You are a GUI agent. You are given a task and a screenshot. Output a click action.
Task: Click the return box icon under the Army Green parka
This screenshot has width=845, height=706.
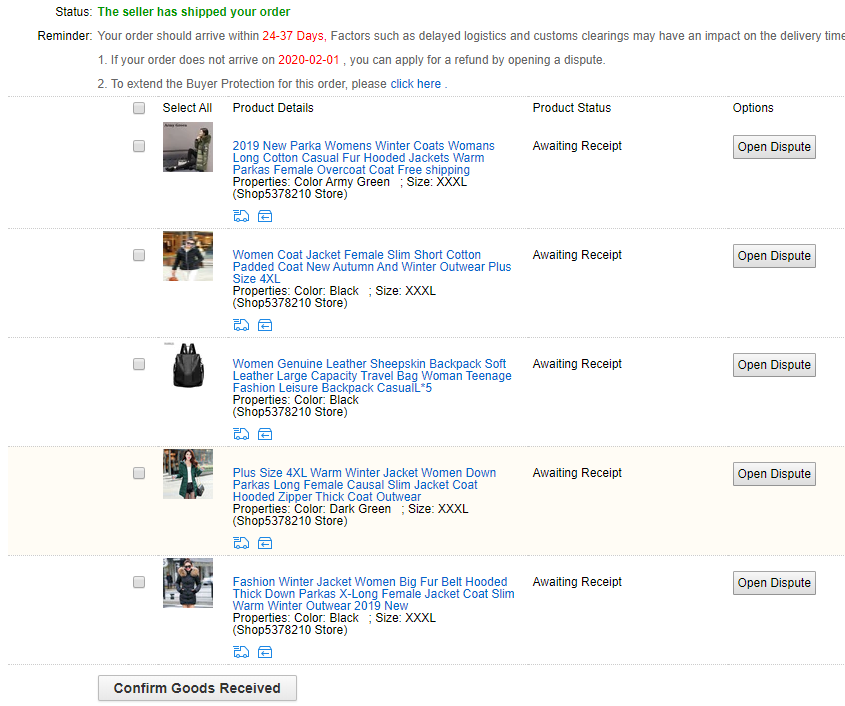[265, 216]
